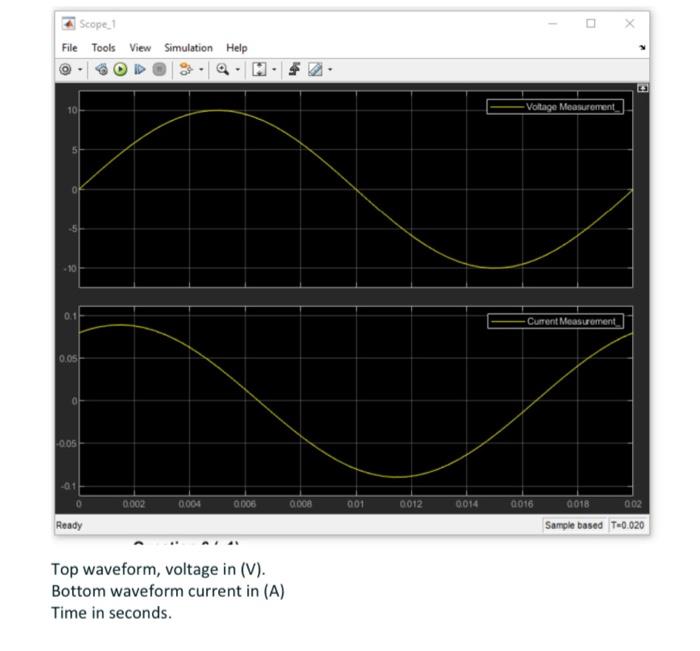Click the Scale Axes Limits icon
The width and height of the screenshot is (700, 651).
click(259, 70)
